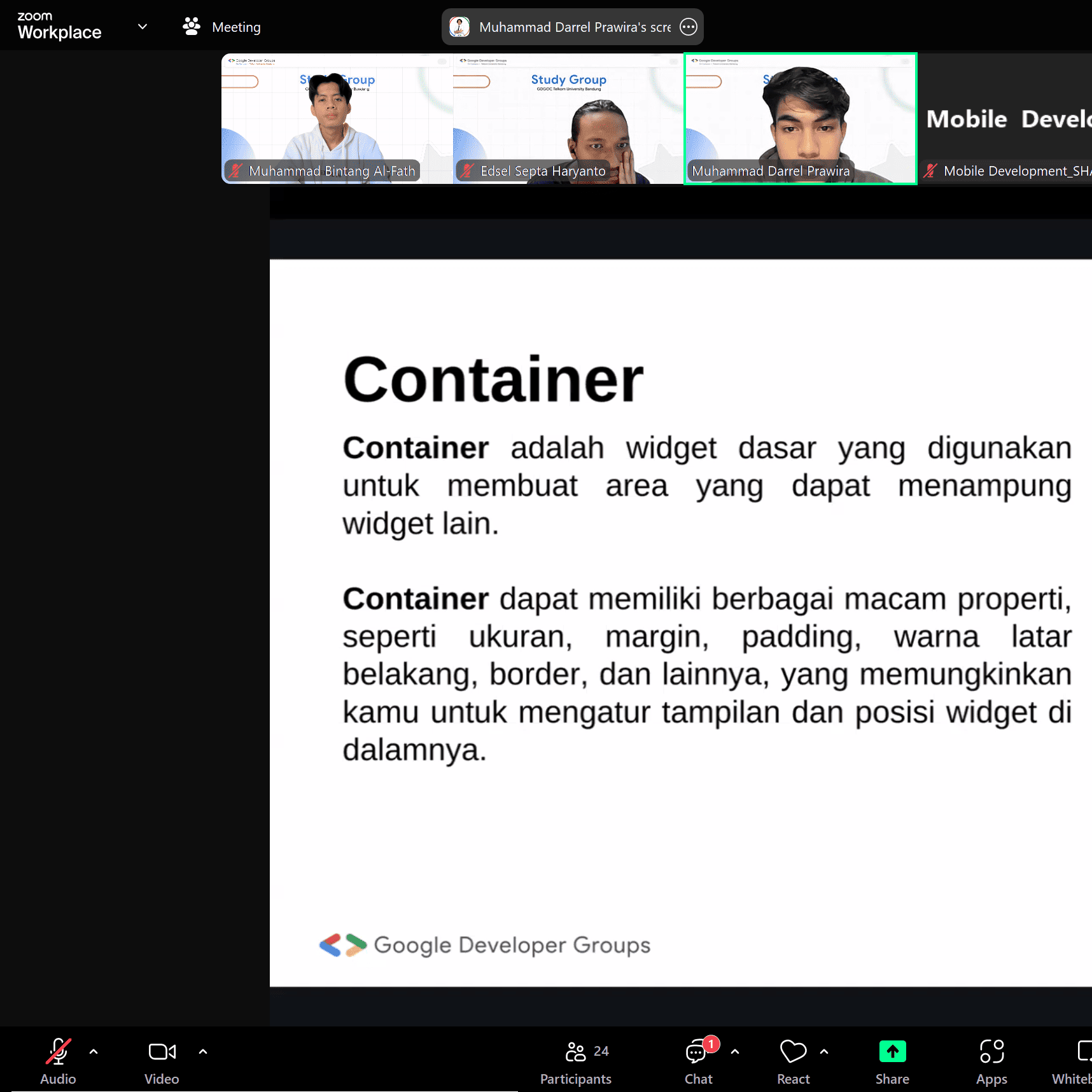Image resolution: width=1092 pixels, height=1092 pixels.
Task: Select Edsel Septa Haryanto video thumbnail
Action: [x=568, y=119]
